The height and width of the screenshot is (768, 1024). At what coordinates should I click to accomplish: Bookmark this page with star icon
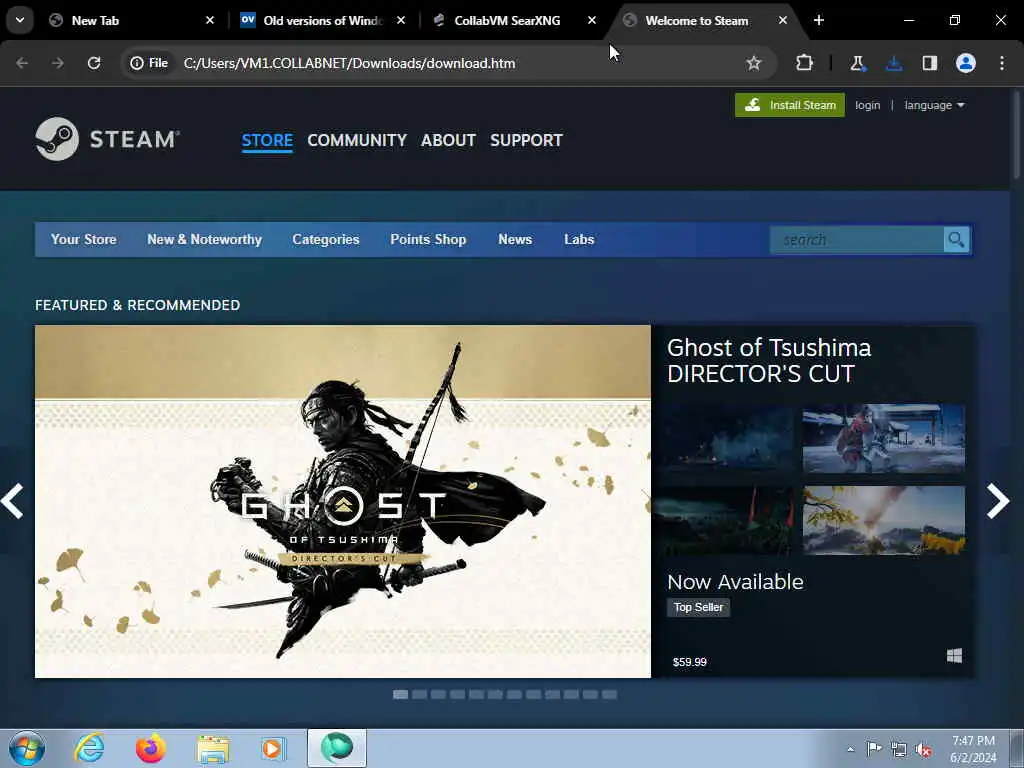coord(754,63)
